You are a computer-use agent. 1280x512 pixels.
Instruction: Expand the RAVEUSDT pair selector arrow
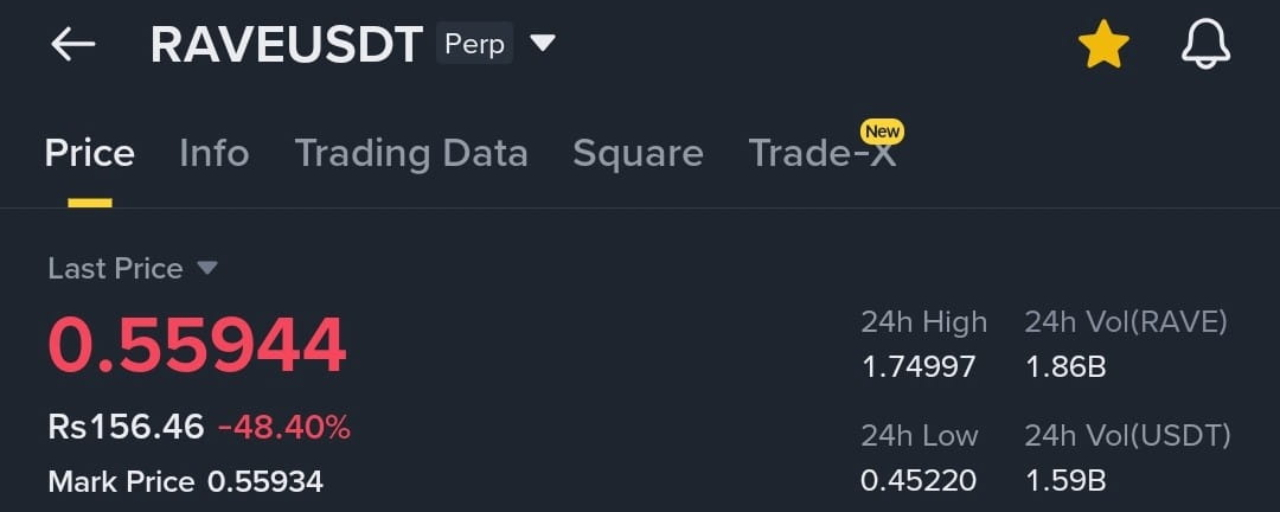(542, 44)
